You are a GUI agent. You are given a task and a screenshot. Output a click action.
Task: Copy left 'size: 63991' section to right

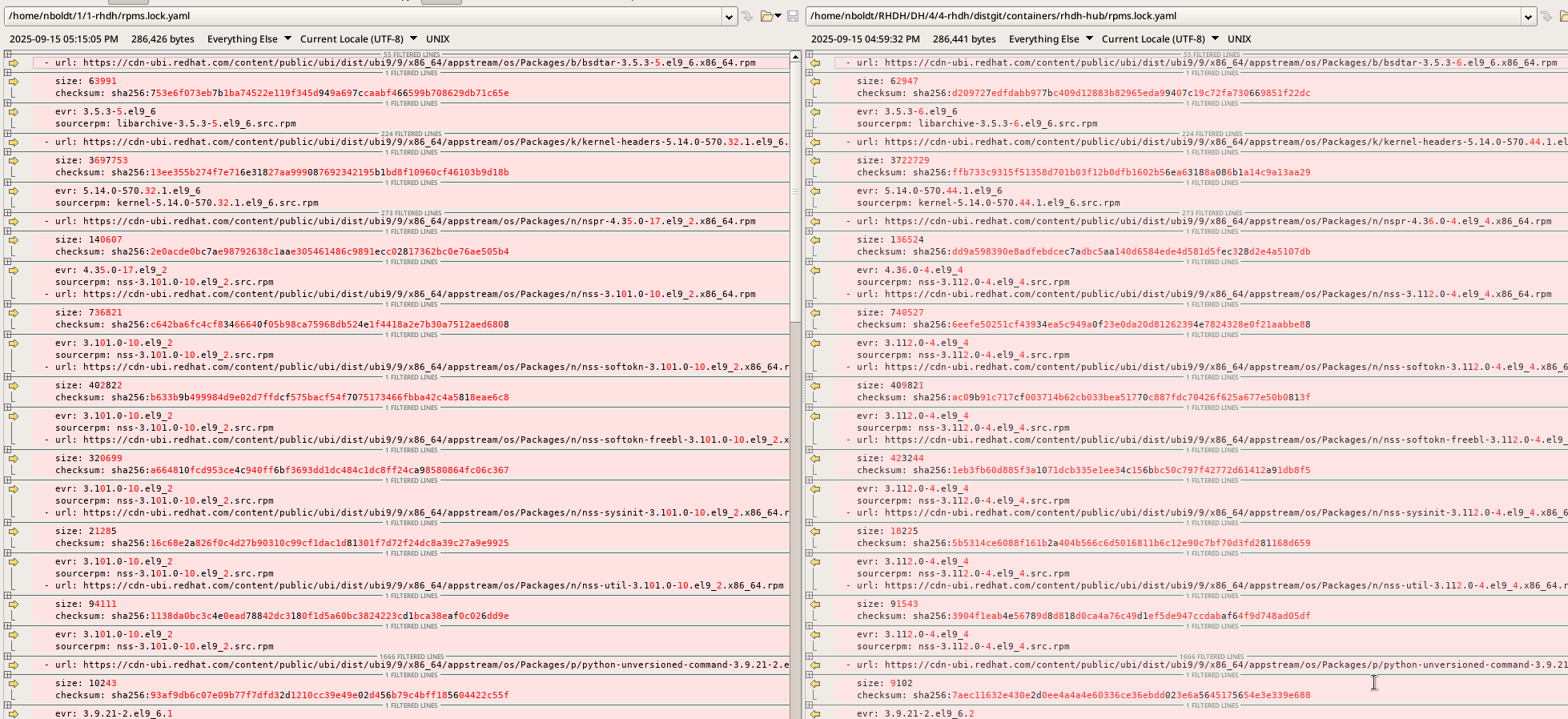14,81
